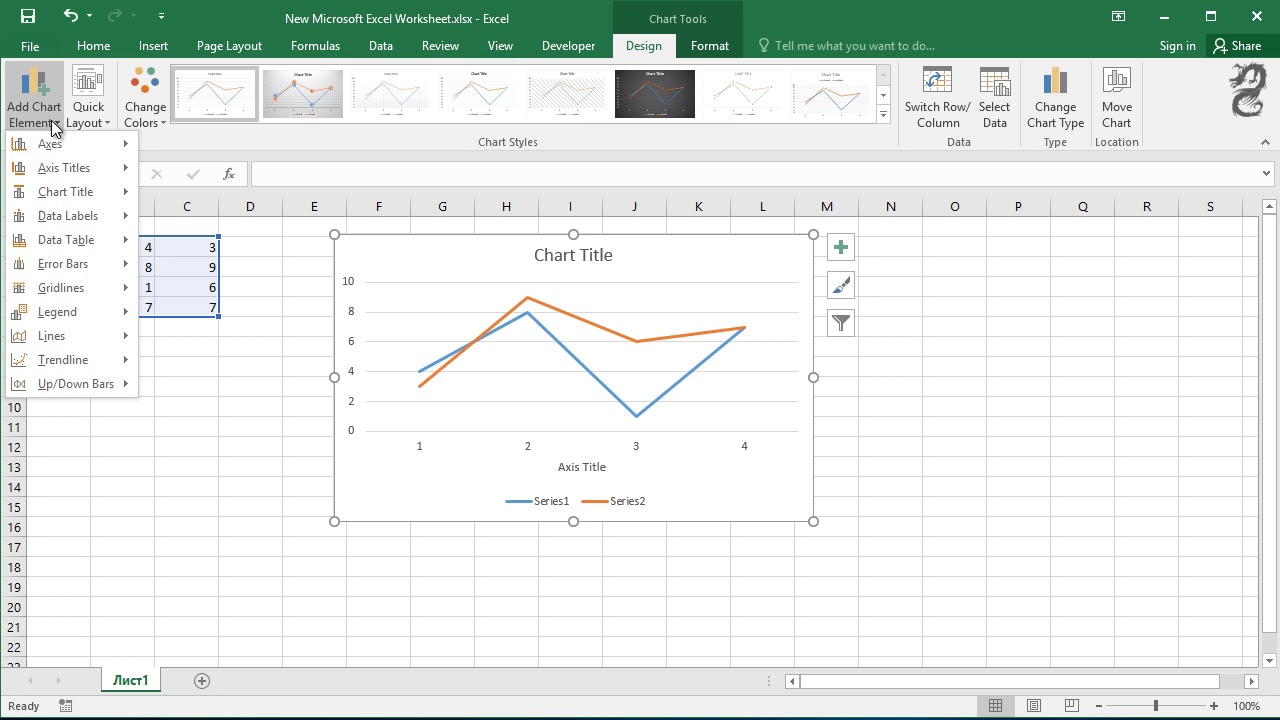Open Chart Styles with the paintbrush button

click(841, 286)
